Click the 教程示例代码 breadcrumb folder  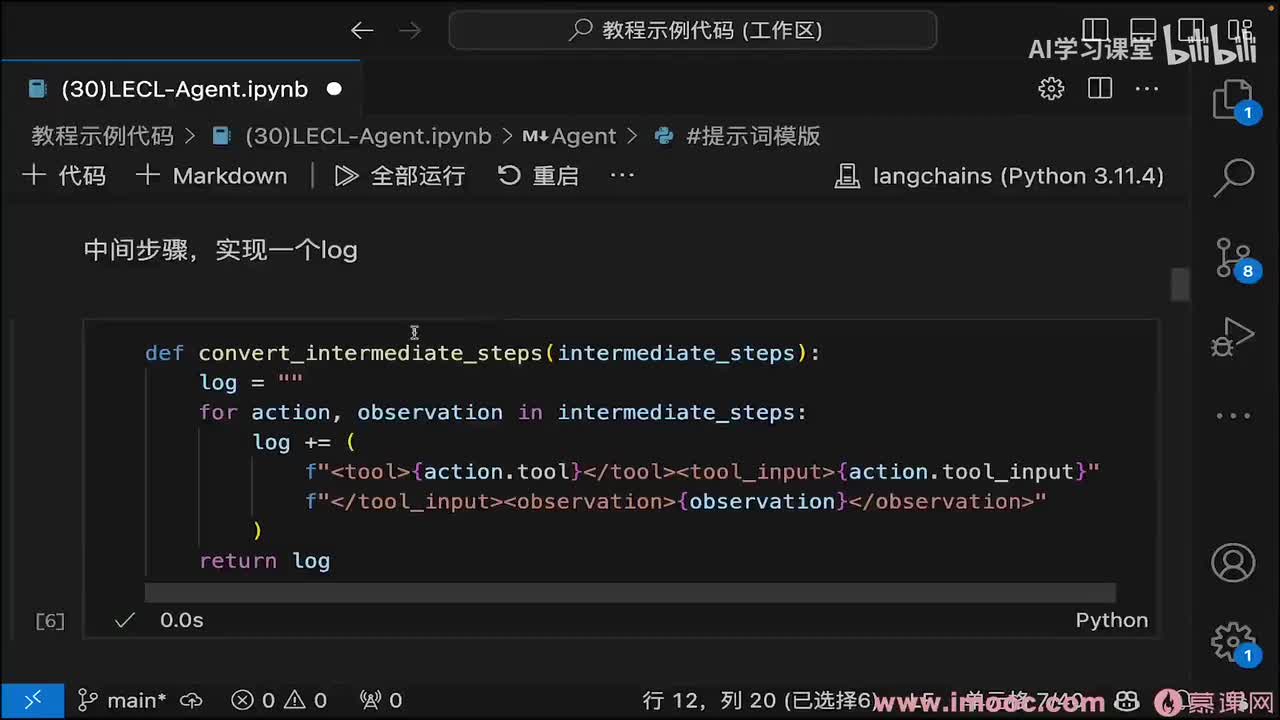pos(102,136)
